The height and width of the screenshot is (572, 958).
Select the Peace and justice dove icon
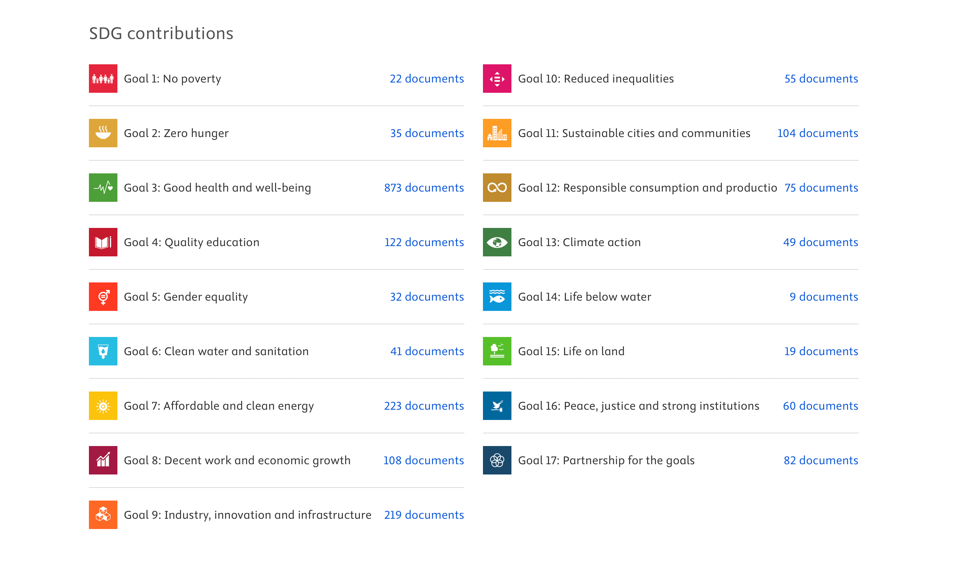[497, 406]
